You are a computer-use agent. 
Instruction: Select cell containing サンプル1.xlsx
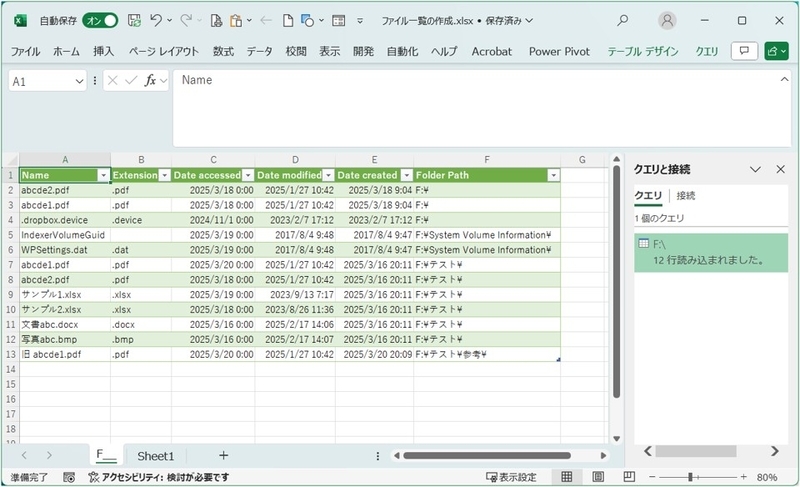coord(65,295)
